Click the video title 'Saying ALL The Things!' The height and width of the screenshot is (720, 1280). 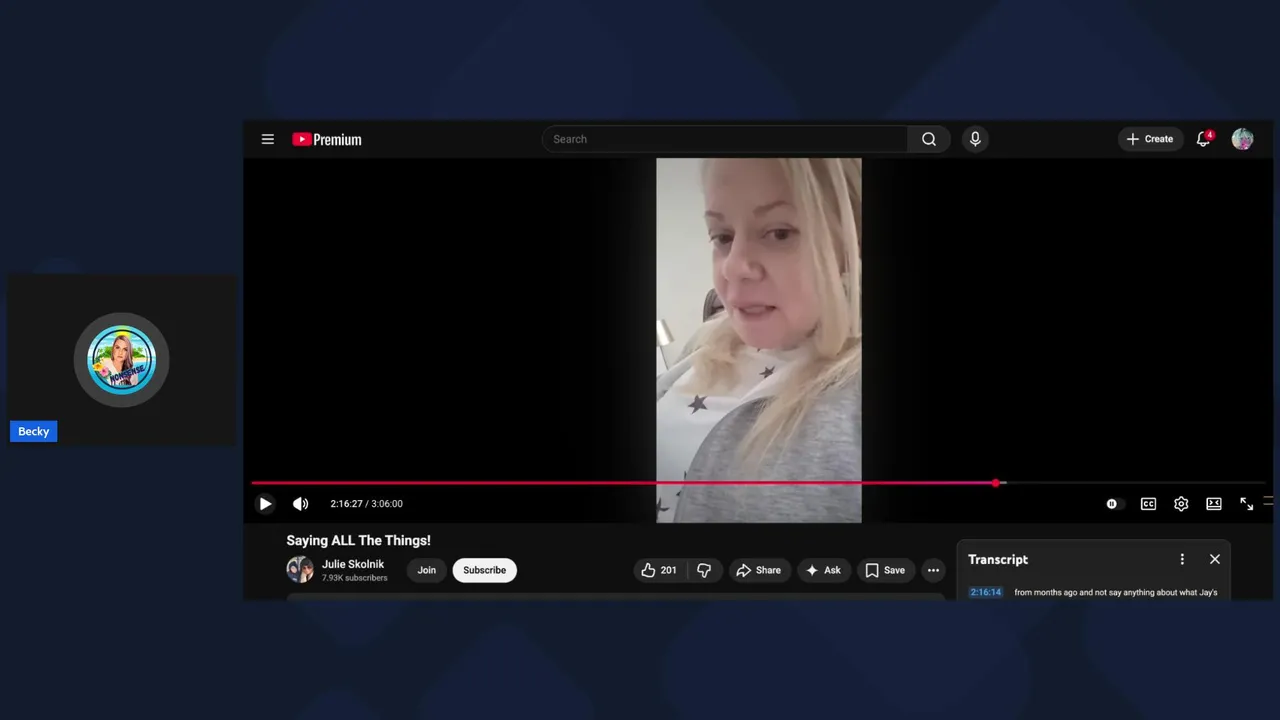[358, 540]
